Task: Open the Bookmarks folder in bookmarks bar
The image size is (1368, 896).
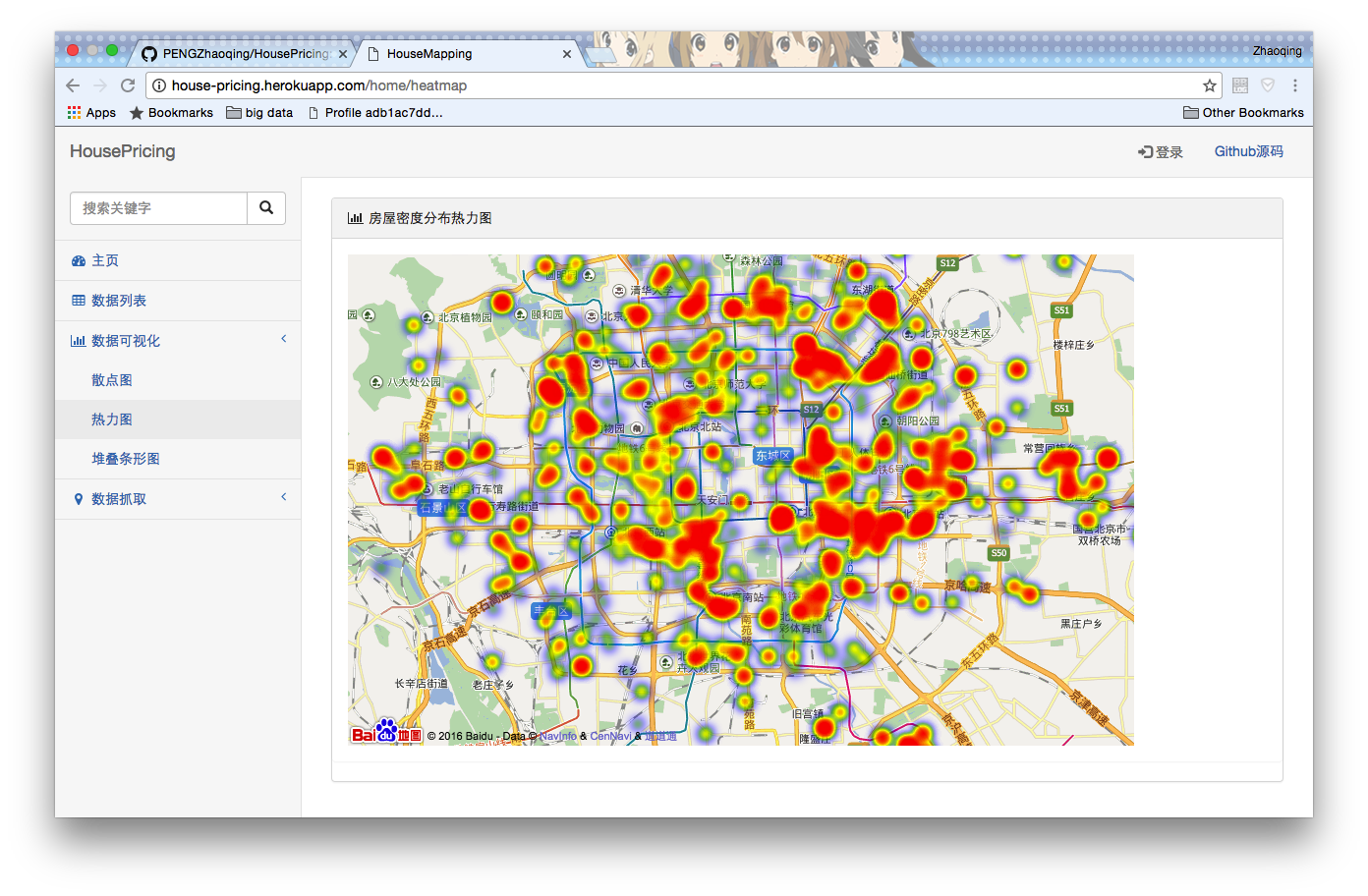Action: (x=172, y=113)
